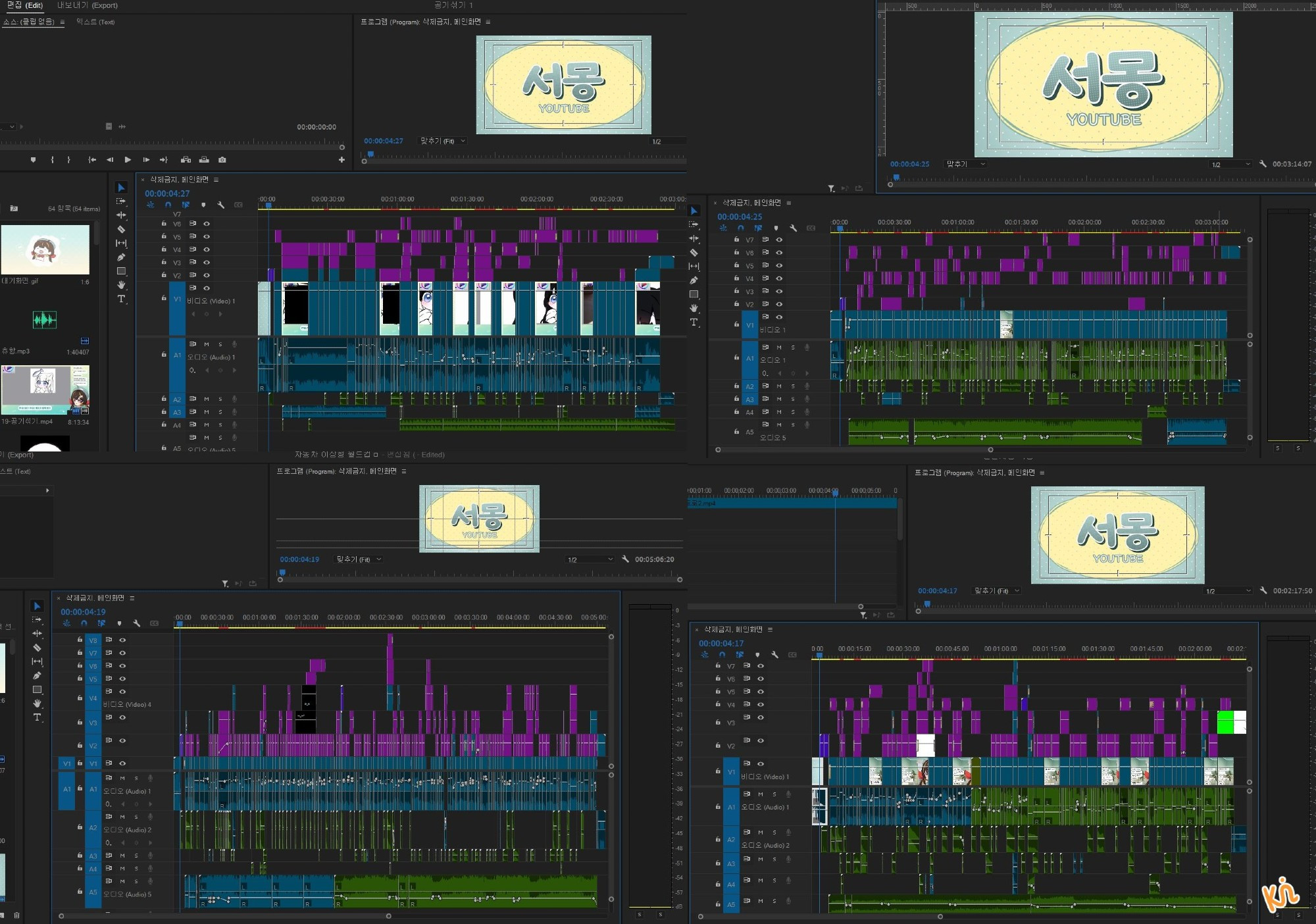Toggle sync lock on track V4 in the 00:00:04:17 timeline
Viewport: 1316px width, 924px height.
point(747,704)
